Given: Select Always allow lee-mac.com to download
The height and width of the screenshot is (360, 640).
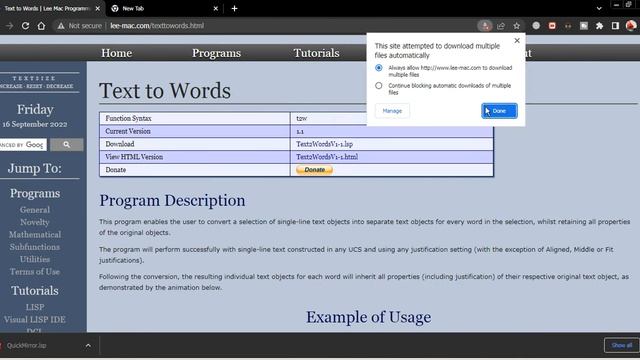Looking at the screenshot, I should point(379,68).
